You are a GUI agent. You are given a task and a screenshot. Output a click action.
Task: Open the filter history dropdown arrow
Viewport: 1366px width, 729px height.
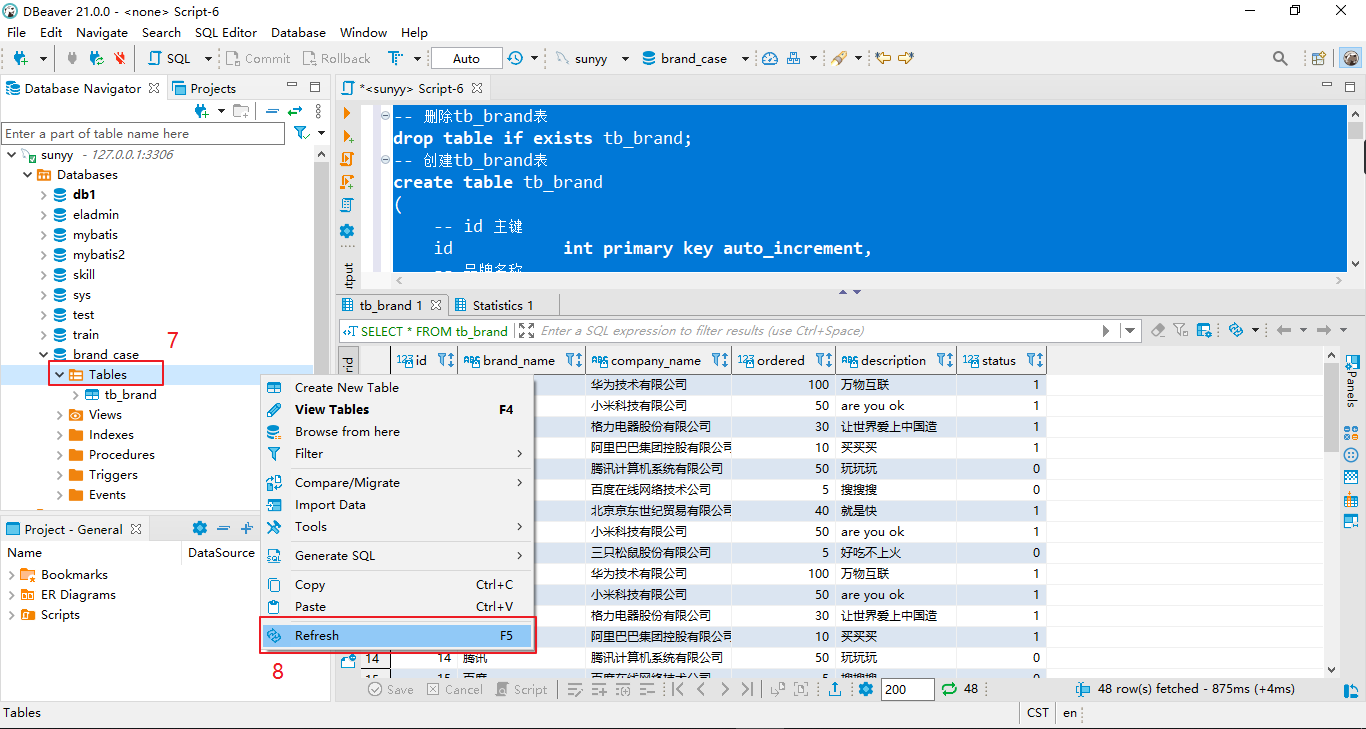tap(1131, 331)
